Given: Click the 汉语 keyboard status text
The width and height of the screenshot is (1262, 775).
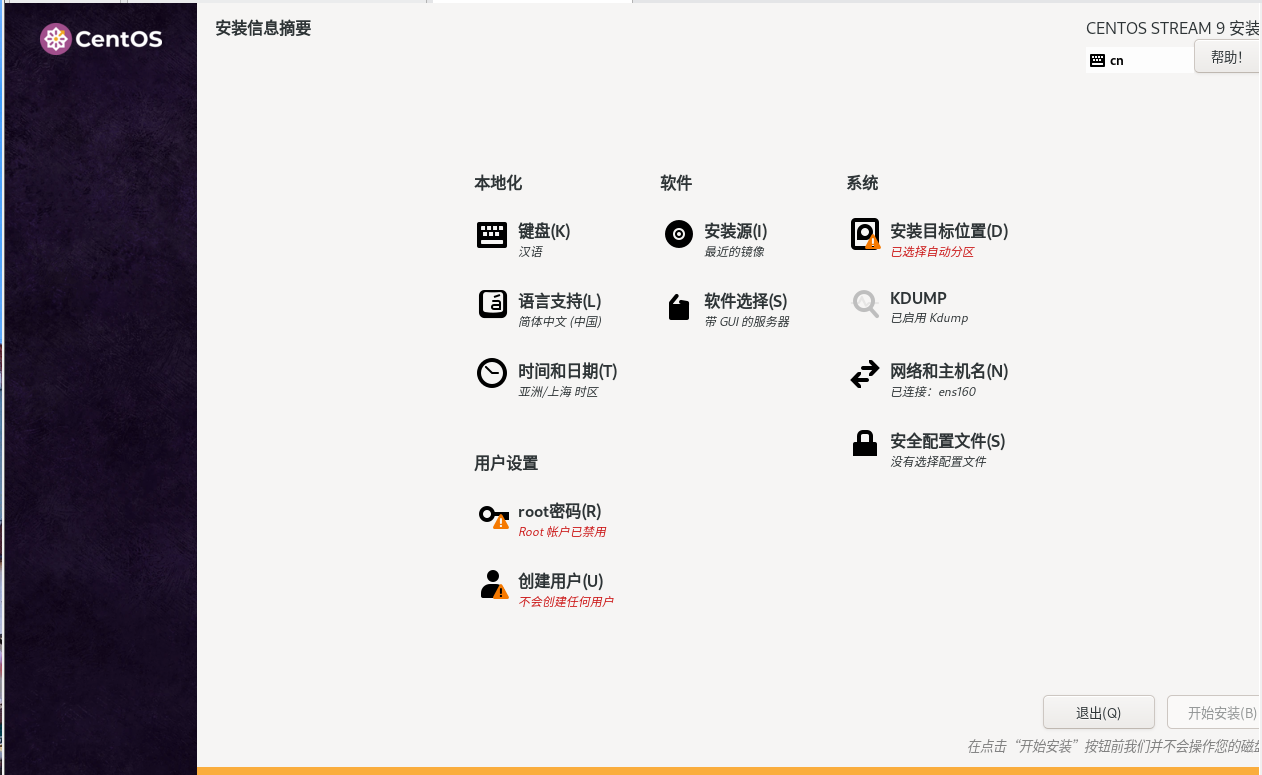Looking at the screenshot, I should [x=530, y=252].
